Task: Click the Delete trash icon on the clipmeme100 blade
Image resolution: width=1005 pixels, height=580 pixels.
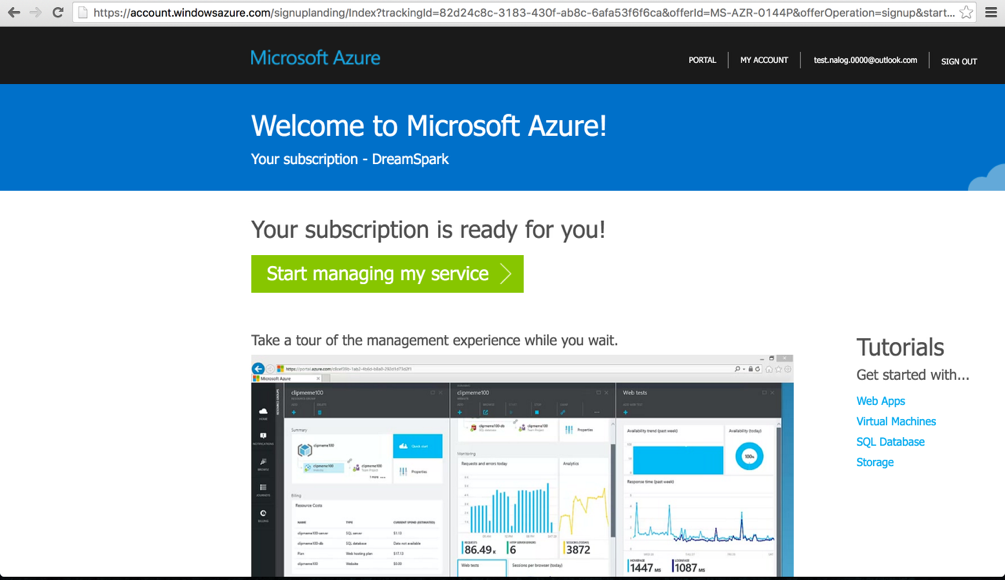Action: pyautogui.click(x=319, y=412)
